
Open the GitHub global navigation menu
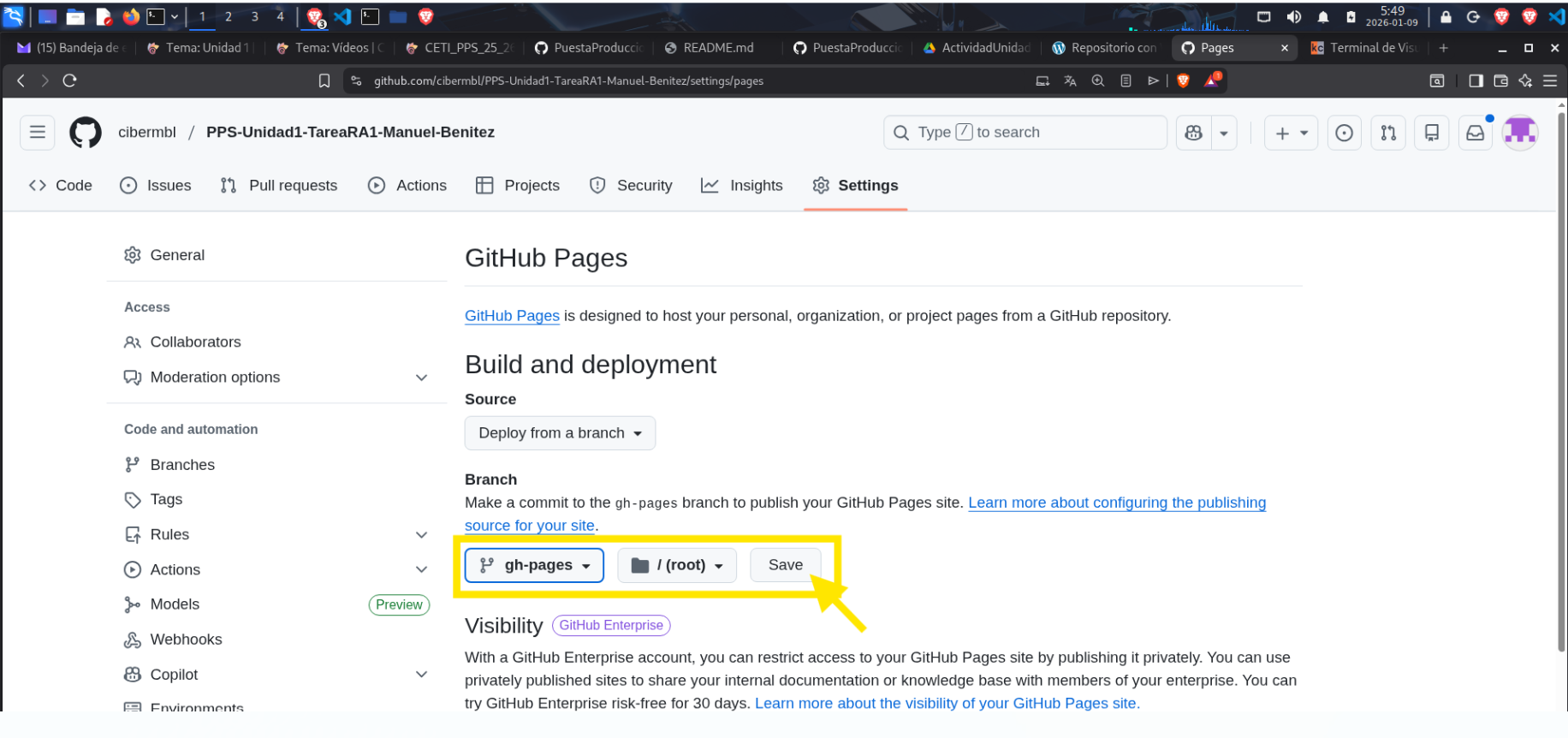[38, 133]
